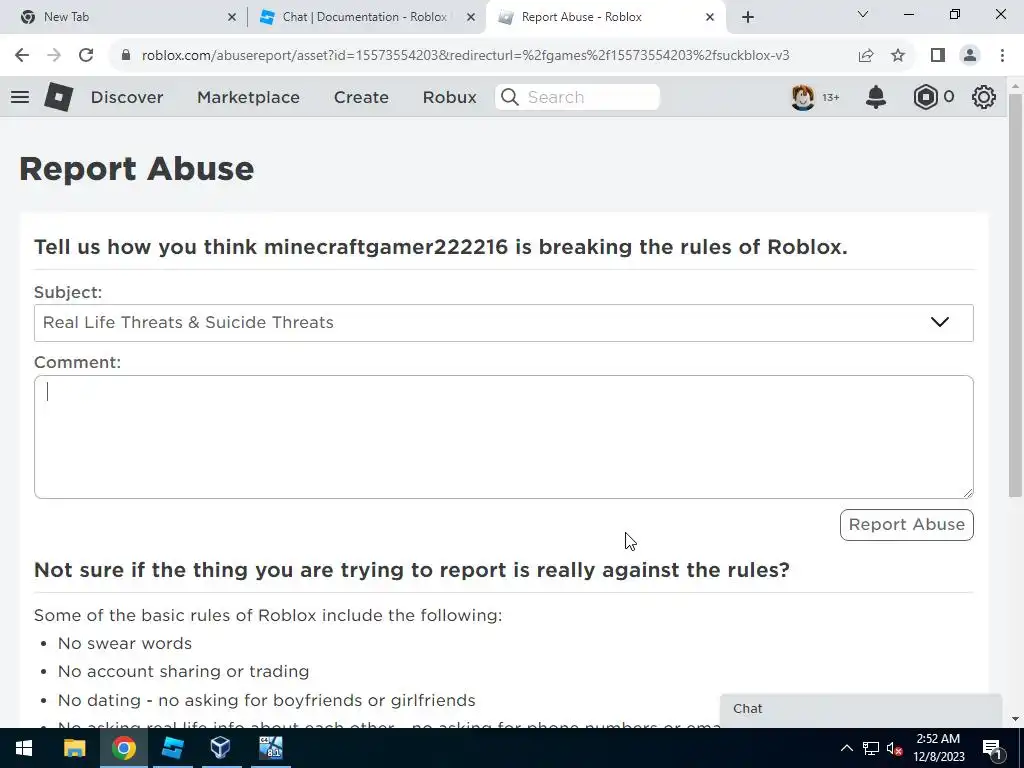Expand the Chat panel
Viewport: 1024px width, 768px height.
tap(861, 709)
